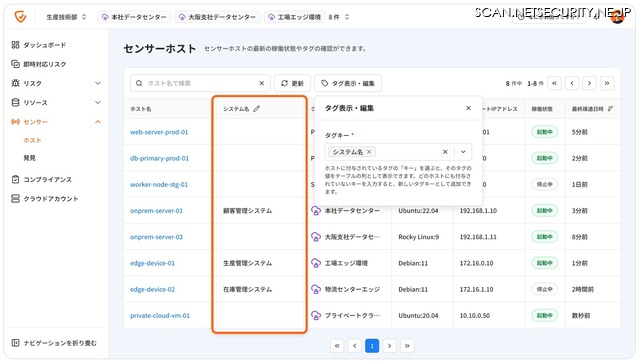
Task: Clear the host search field with X
Action: [262, 83]
